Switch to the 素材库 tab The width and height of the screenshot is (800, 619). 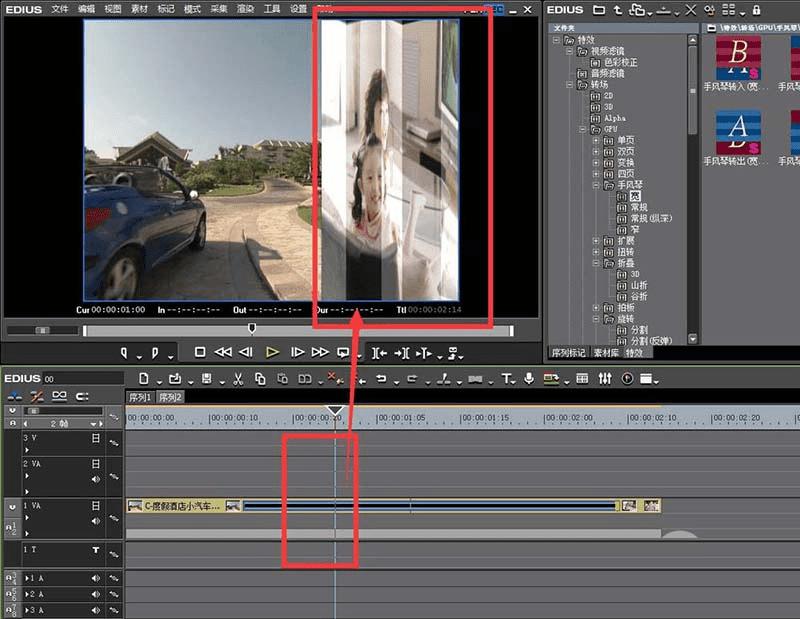tap(606, 353)
